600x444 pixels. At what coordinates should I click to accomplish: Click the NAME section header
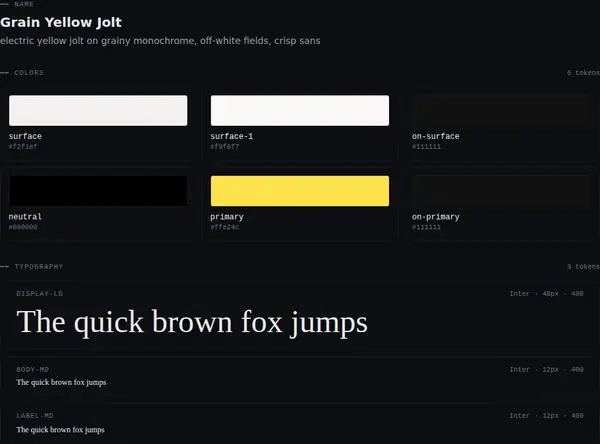tap(24, 4)
